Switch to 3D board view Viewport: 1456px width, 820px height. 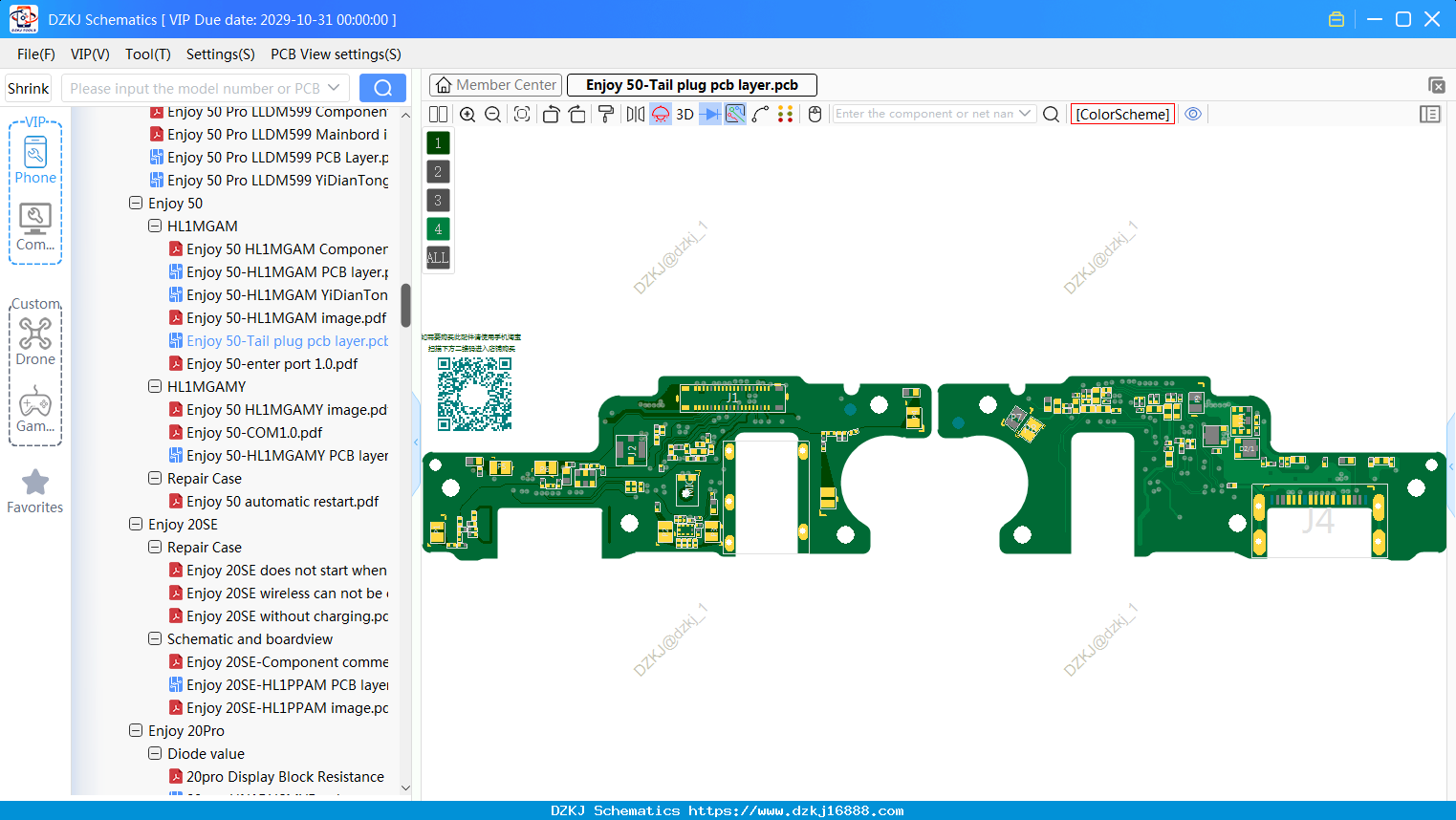[685, 115]
